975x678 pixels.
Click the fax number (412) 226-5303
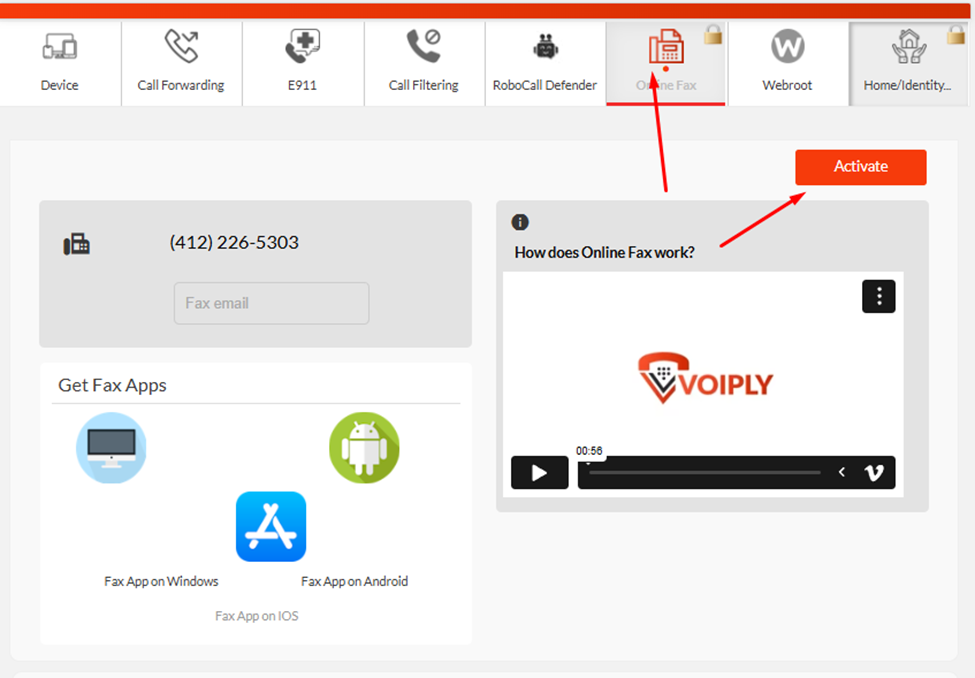(234, 243)
